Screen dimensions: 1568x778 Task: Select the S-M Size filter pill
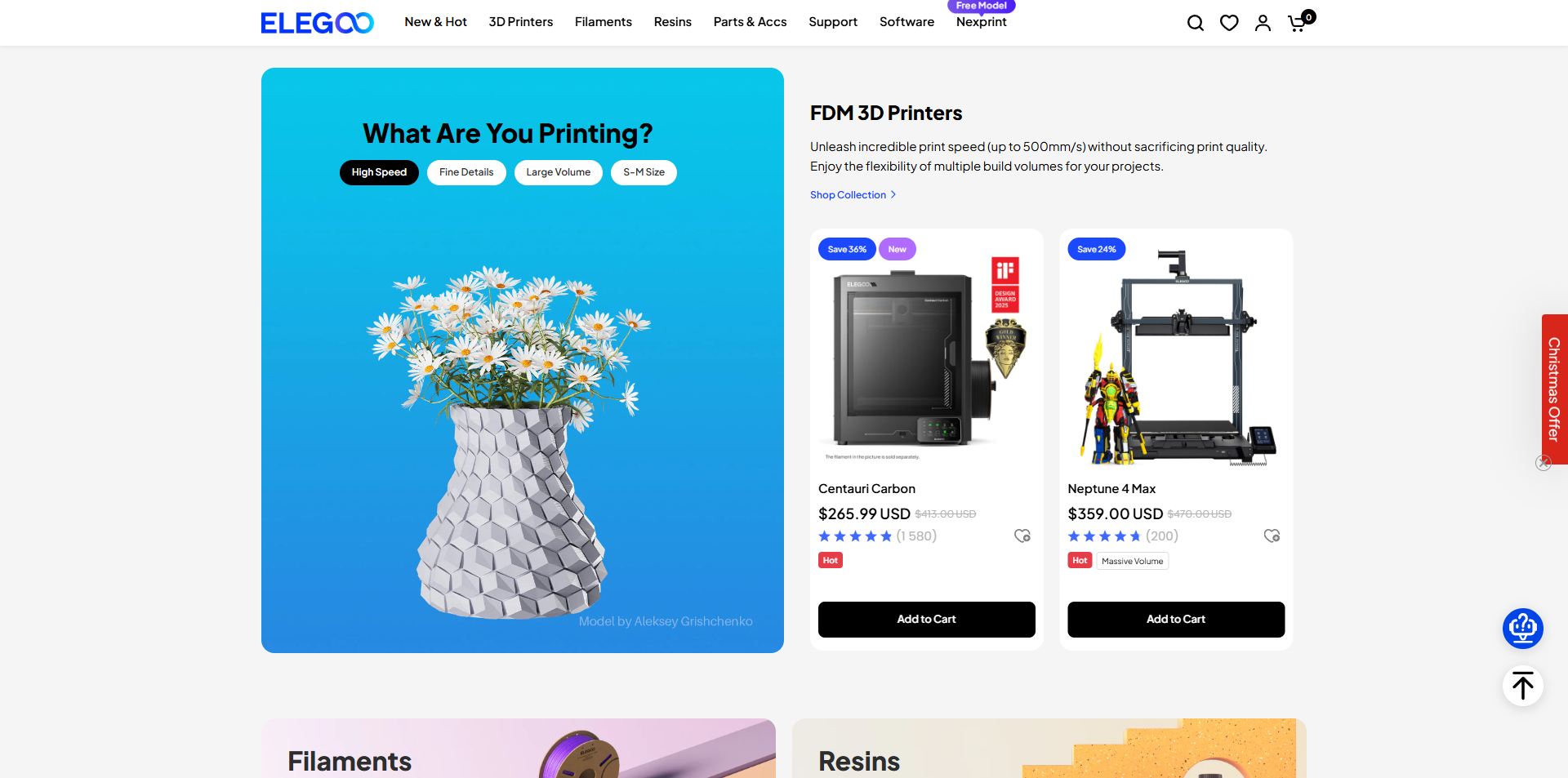click(644, 172)
